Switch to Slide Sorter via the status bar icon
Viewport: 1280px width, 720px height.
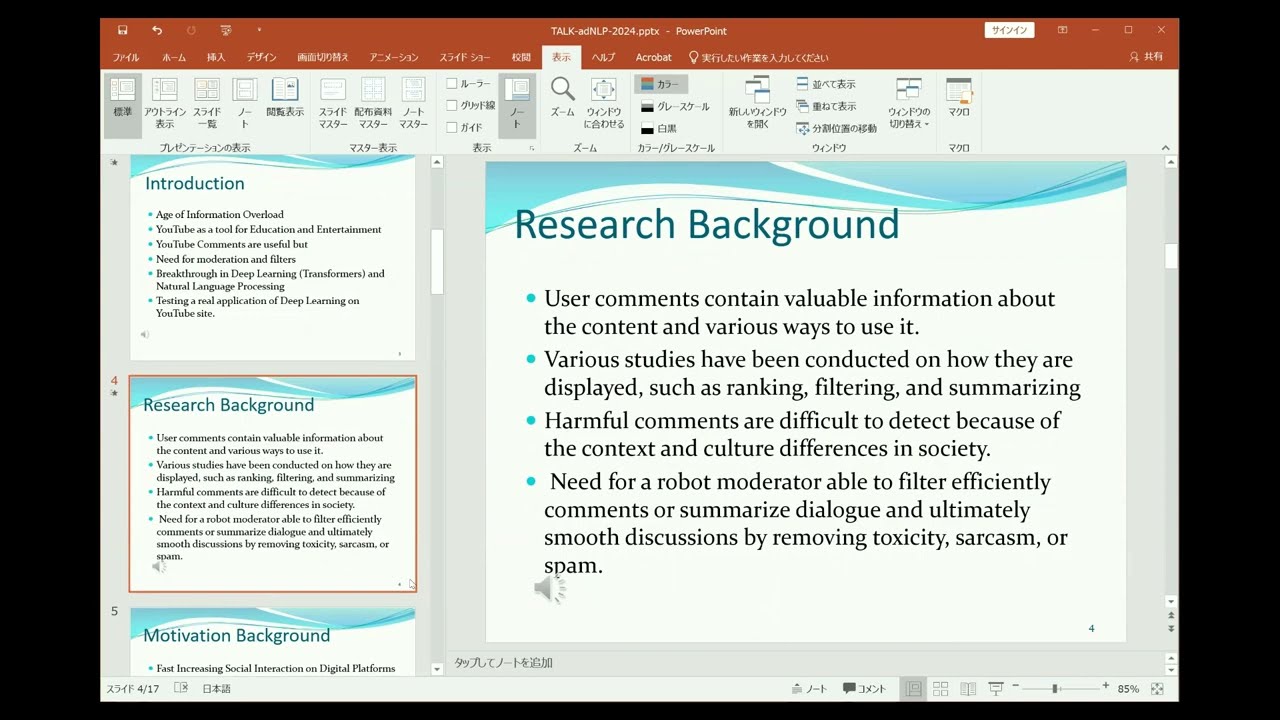click(x=940, y=689)
